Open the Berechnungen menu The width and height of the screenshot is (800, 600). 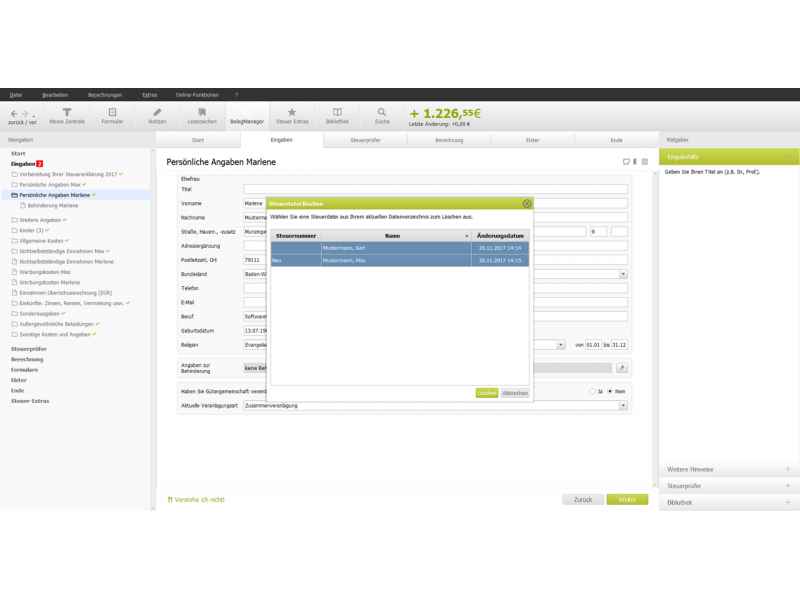point(104,94)
